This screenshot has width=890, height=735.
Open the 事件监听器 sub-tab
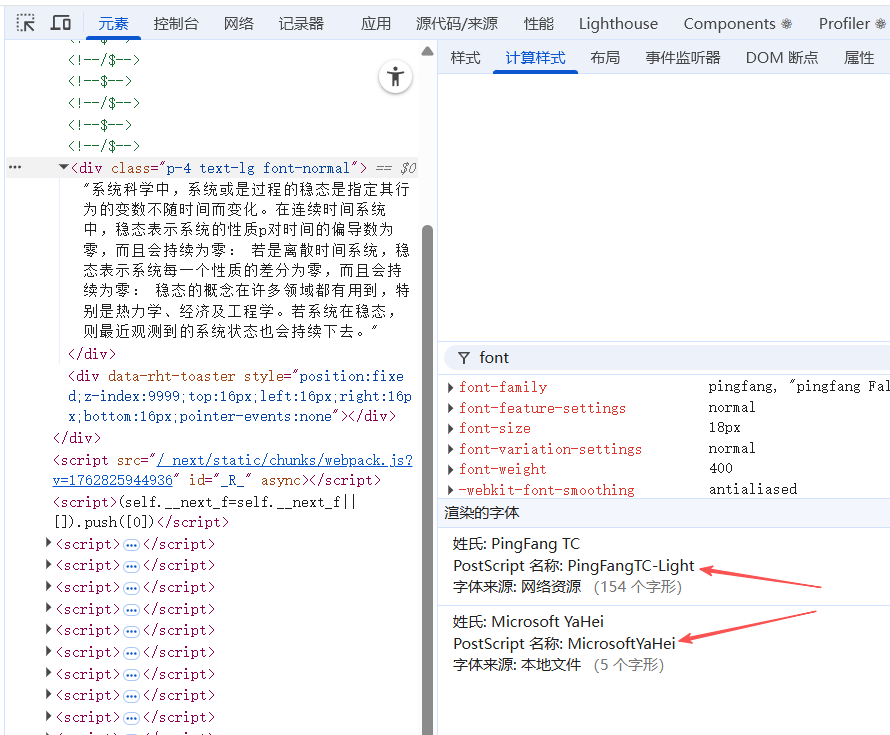(x=683, y=58)
